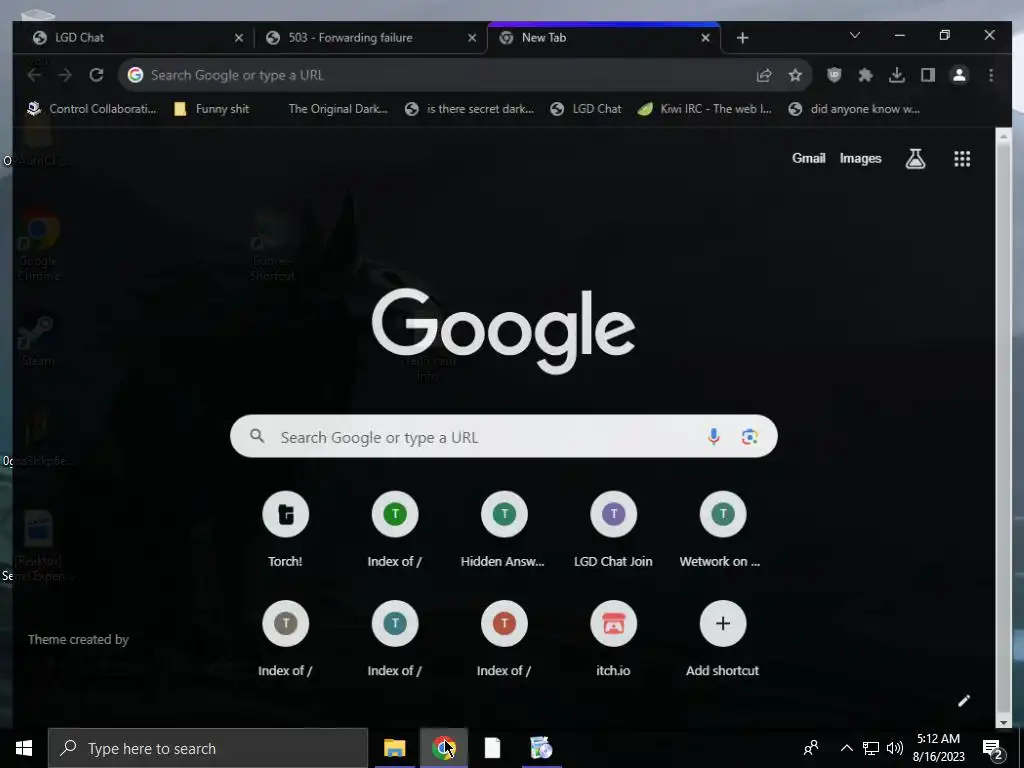Show hidden tray icons chevron

[x=846, y=748]
